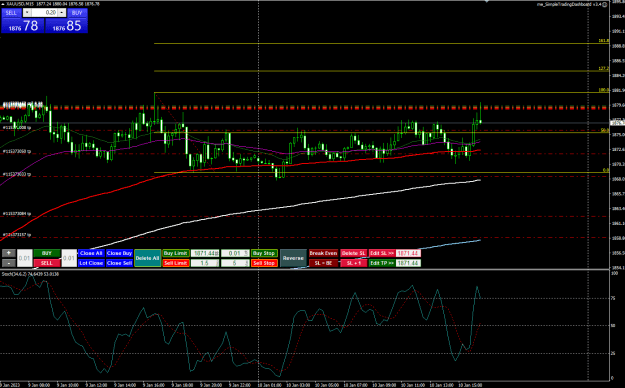
Task: Click the 1.5 value field beside Sell Limit
Action: (x=205, y=263)
